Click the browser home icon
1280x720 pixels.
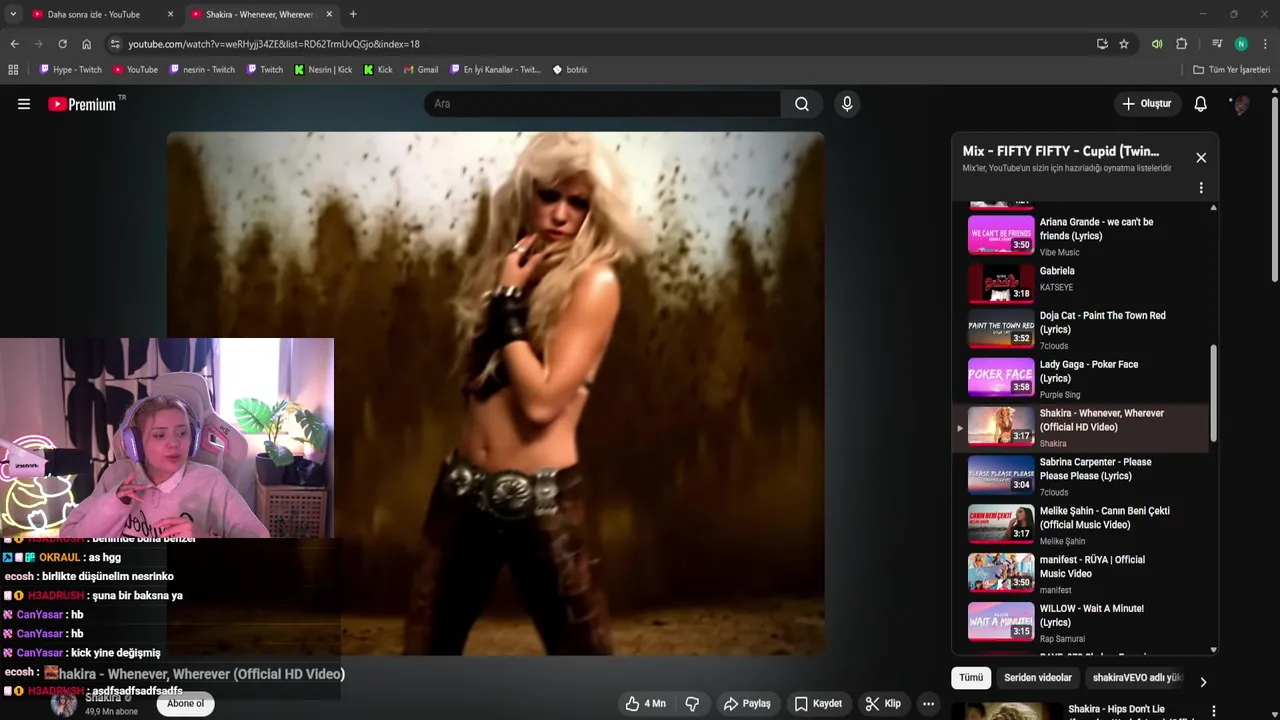click(86, 44)
